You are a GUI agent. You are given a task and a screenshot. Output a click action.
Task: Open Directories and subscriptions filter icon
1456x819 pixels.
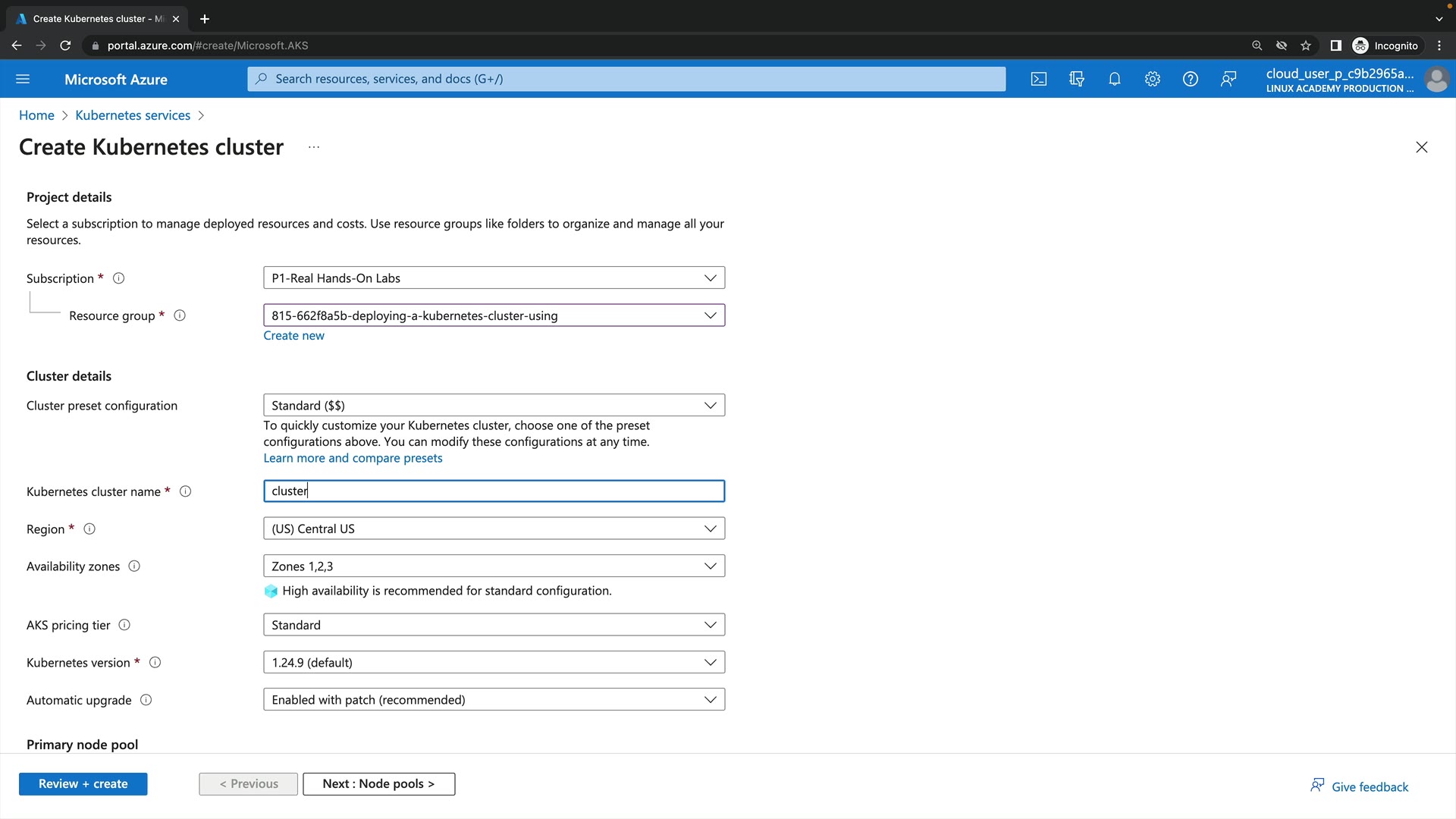click(x=1077, y=79)
